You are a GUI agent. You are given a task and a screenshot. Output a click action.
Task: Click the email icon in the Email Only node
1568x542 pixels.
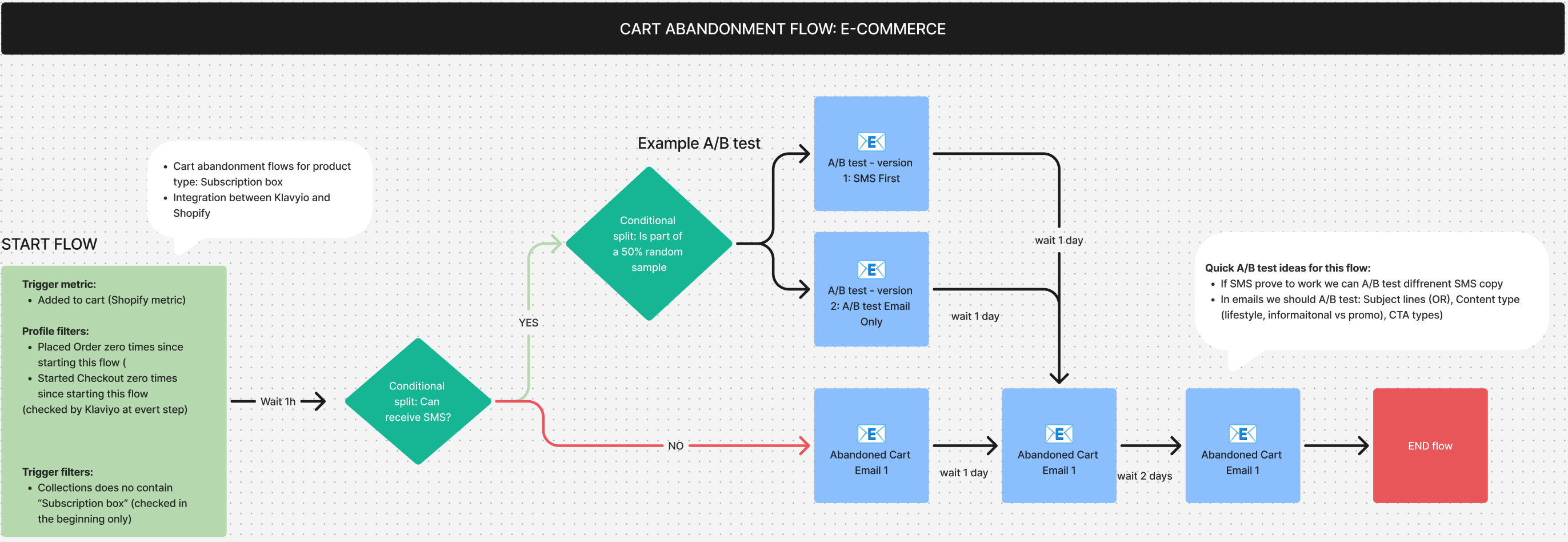pos(871,269)
